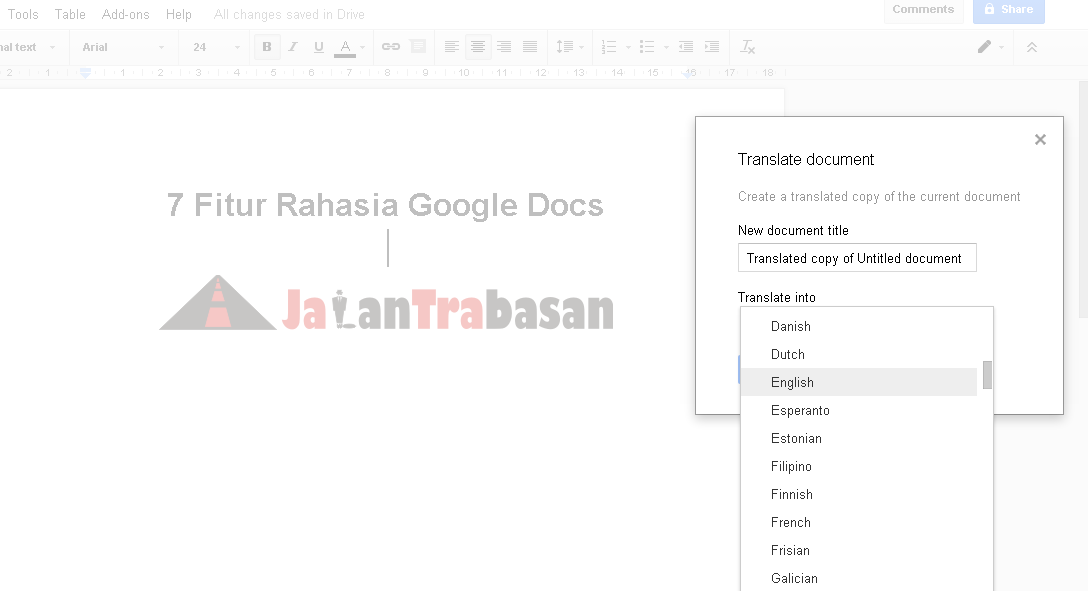Select Finnish from the language list
This screenshot has width=1088, height=591.
[x=859, y=495]
